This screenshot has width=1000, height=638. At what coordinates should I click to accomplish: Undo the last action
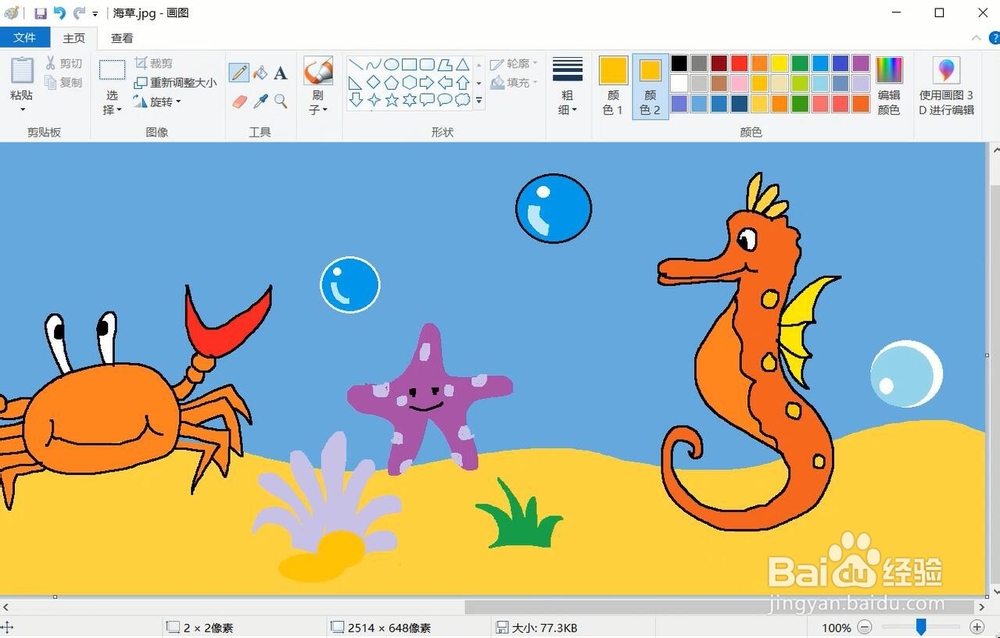tap(59, 13)
